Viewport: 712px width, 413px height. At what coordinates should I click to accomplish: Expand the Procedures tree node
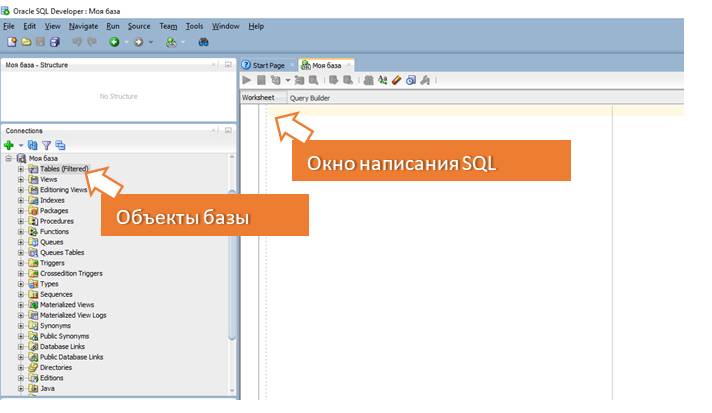pos(20,221)
